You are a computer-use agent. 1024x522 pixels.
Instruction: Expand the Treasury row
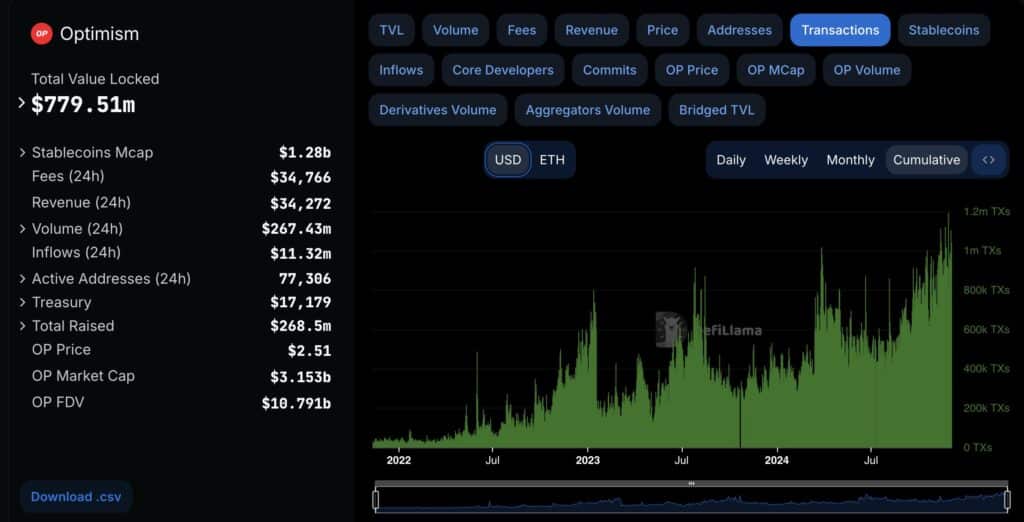click(23, 302)
